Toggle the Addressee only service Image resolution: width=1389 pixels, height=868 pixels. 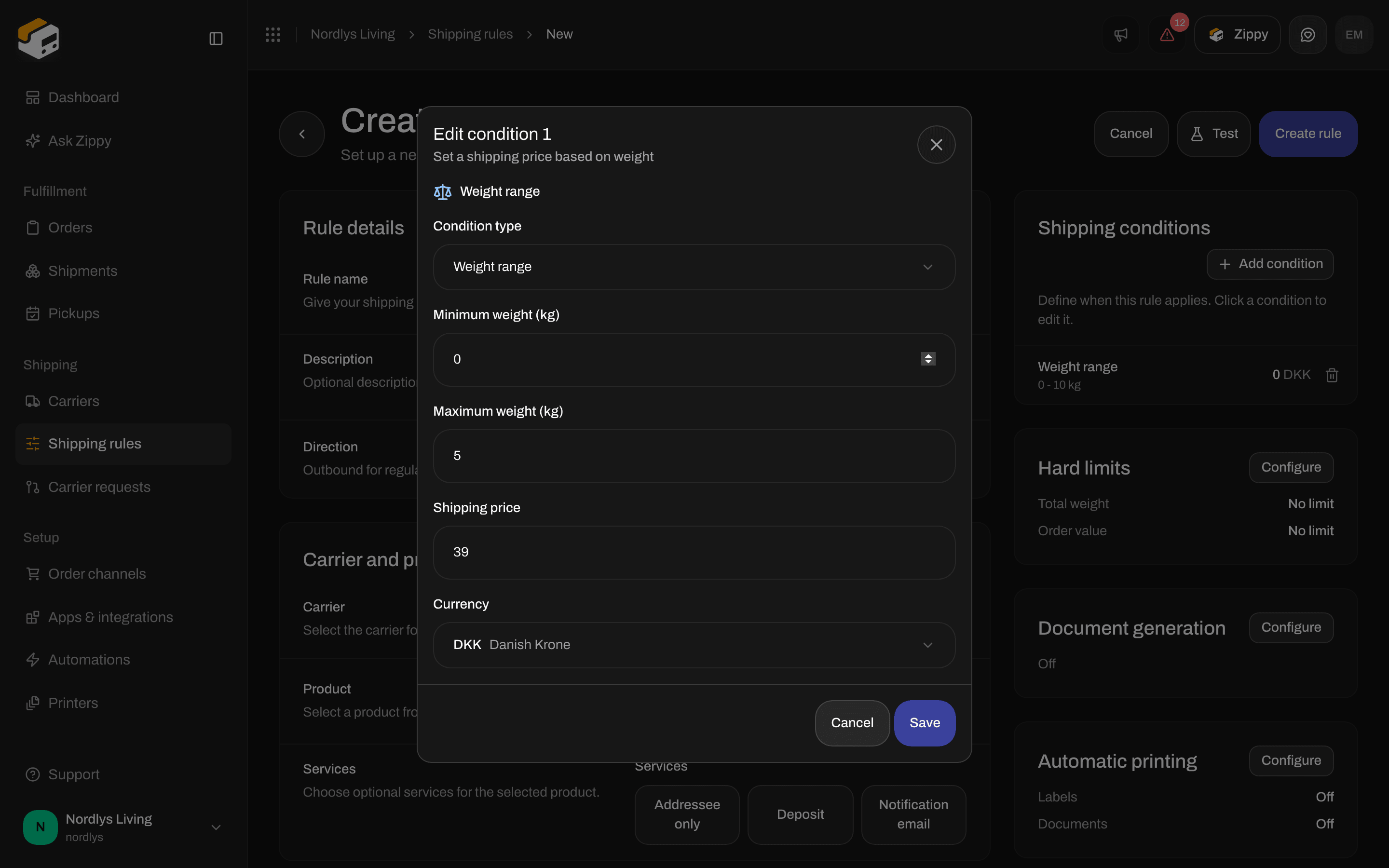coord(687,814)
